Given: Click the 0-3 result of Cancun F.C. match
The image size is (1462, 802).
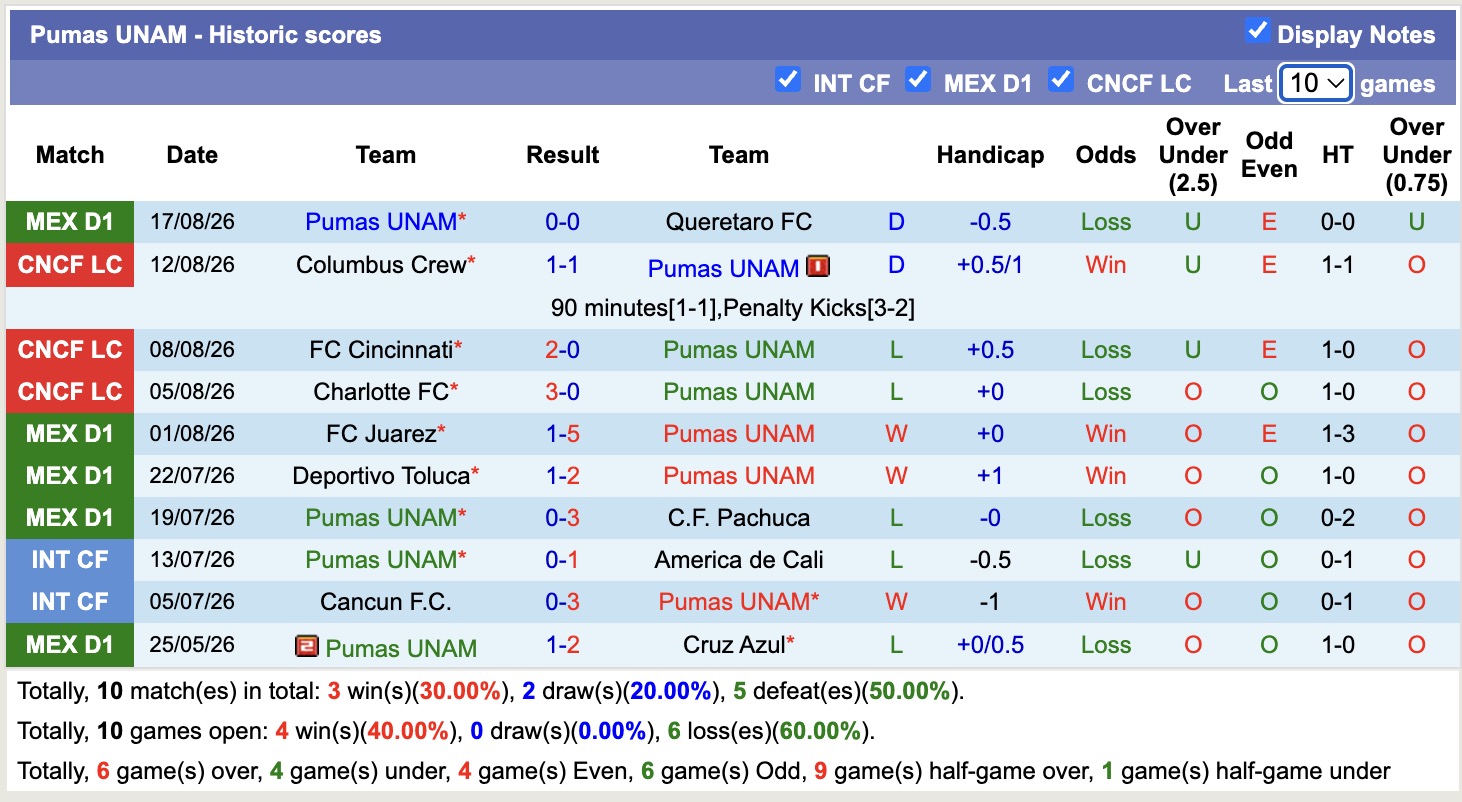Looking at the screenshot, I should point(562,602).
